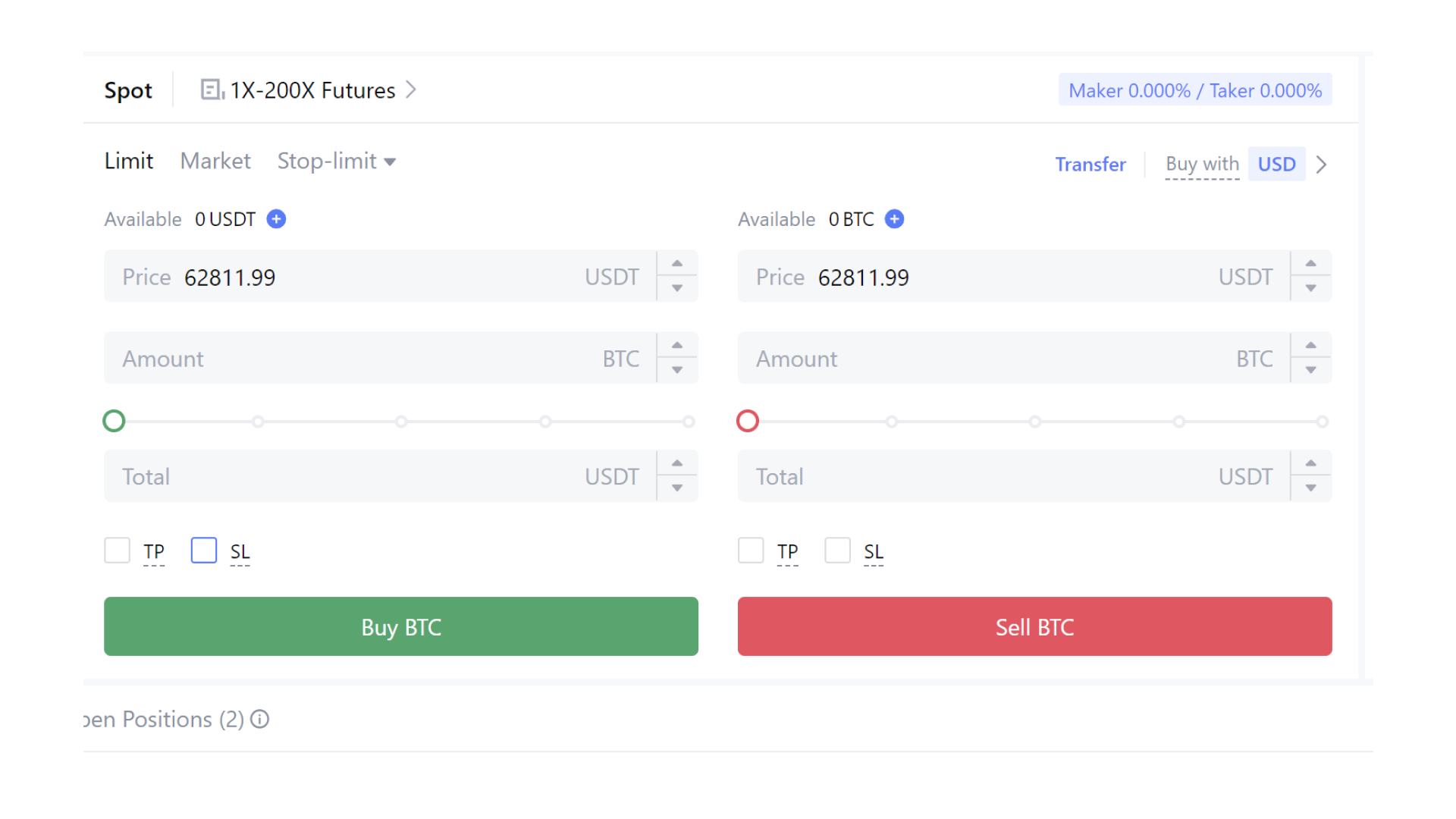
Task: Click the futures contract icon beside 1X-200X Futures
Action: point(211,89)
